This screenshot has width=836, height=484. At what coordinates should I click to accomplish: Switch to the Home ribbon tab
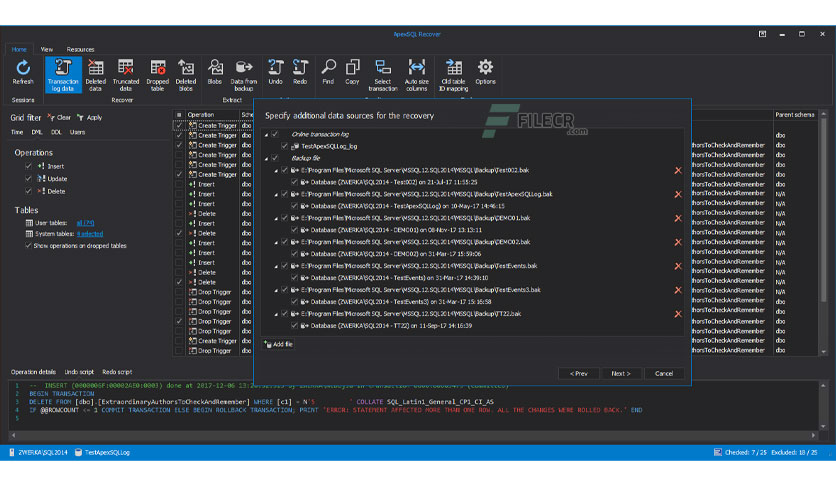pyautogui.click(x=19, y=49)
